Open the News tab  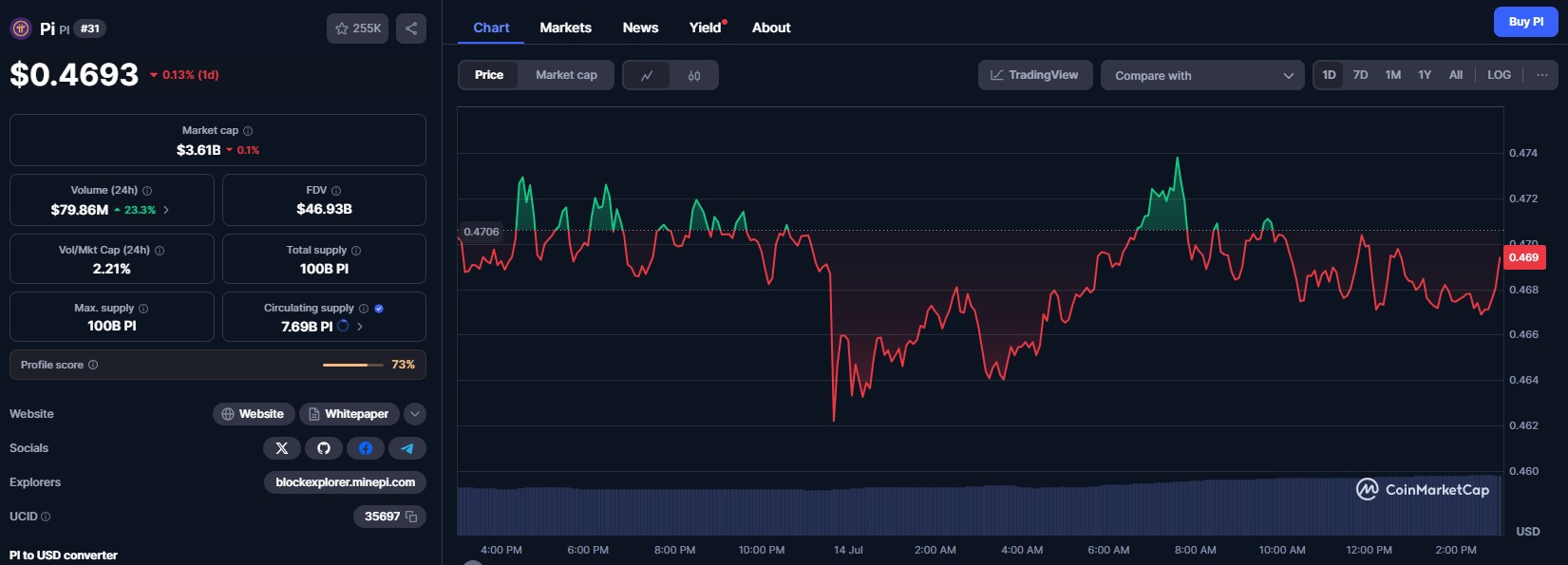640,28
